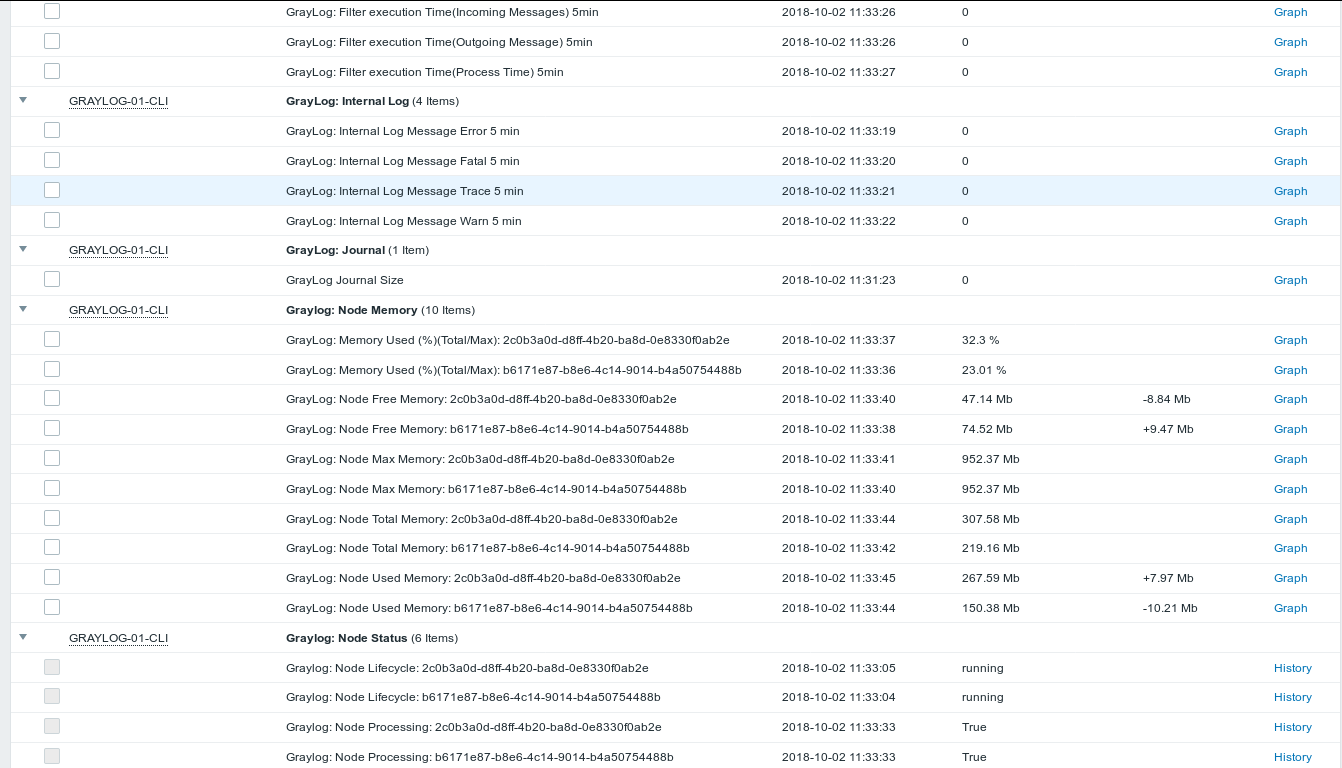Show Graph for Node Total Memory b6171e87
Image resolution: width=1342 pixels, height=768 pixels.
pos(1290,548)
